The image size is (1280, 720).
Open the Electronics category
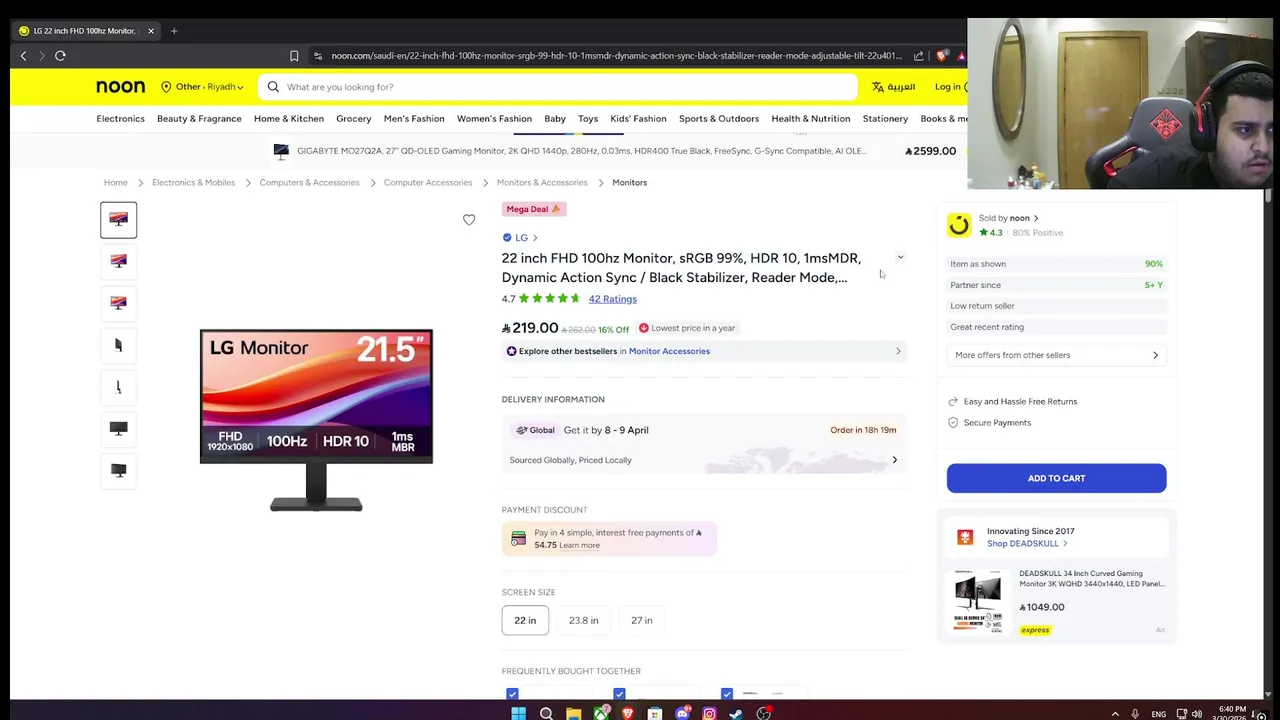[x=120, y=119]
